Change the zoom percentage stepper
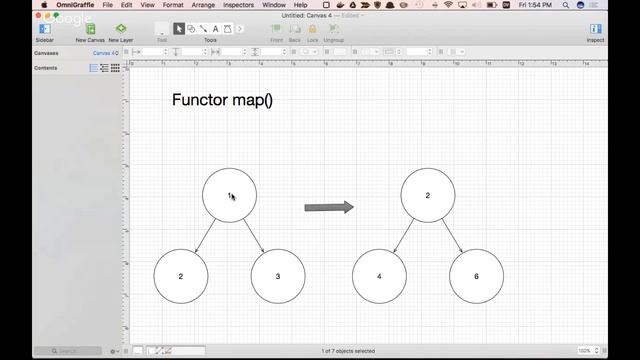 [596, 351]
